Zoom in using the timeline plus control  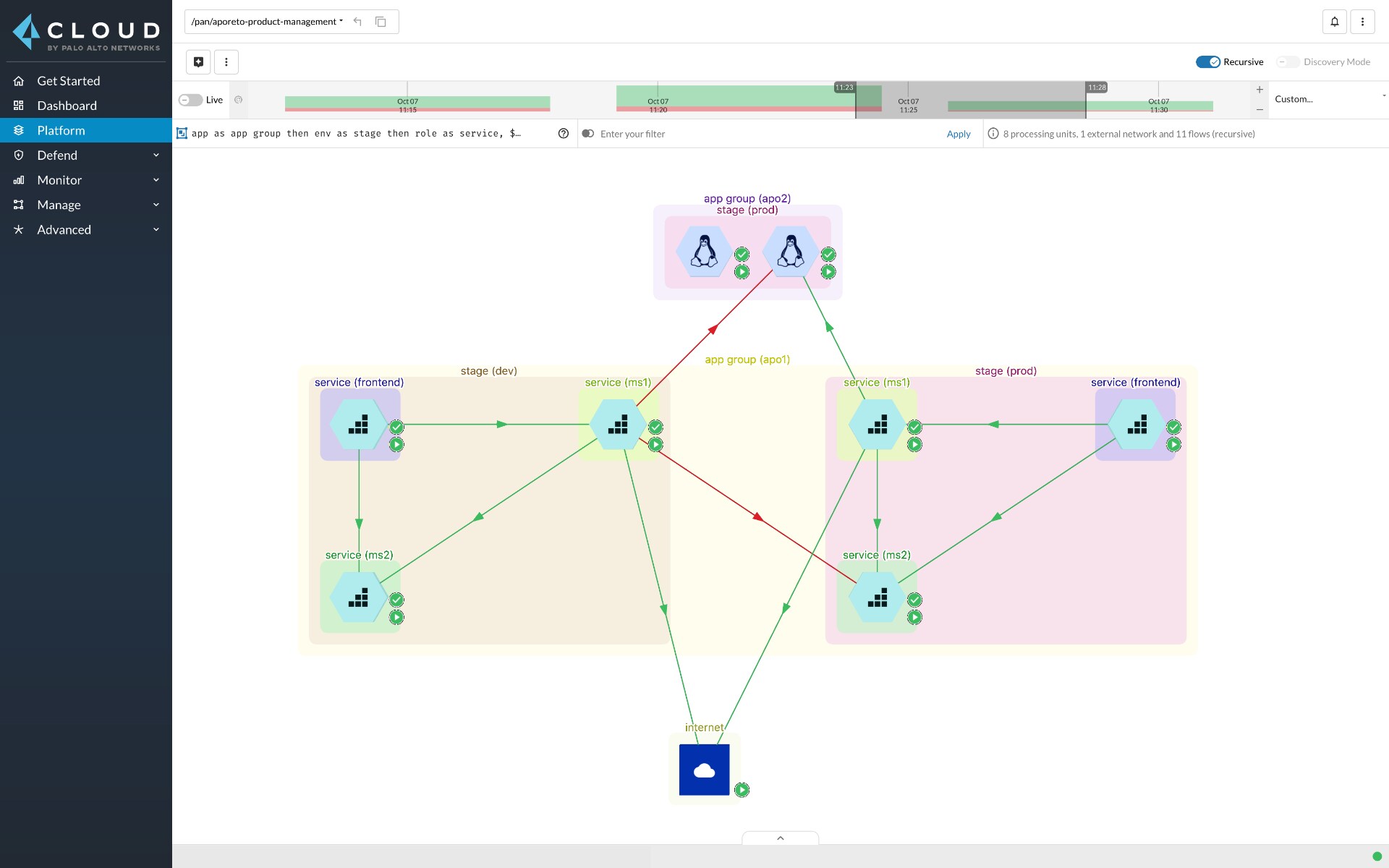(x=1259, y=89)
